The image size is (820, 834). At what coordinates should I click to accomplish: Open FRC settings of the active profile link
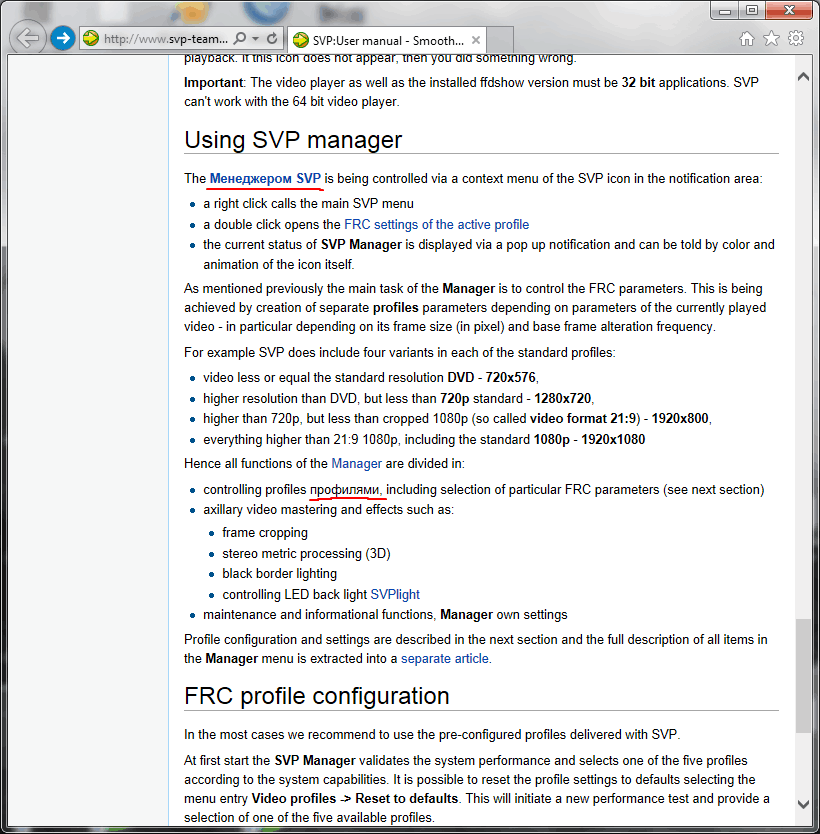437,224
